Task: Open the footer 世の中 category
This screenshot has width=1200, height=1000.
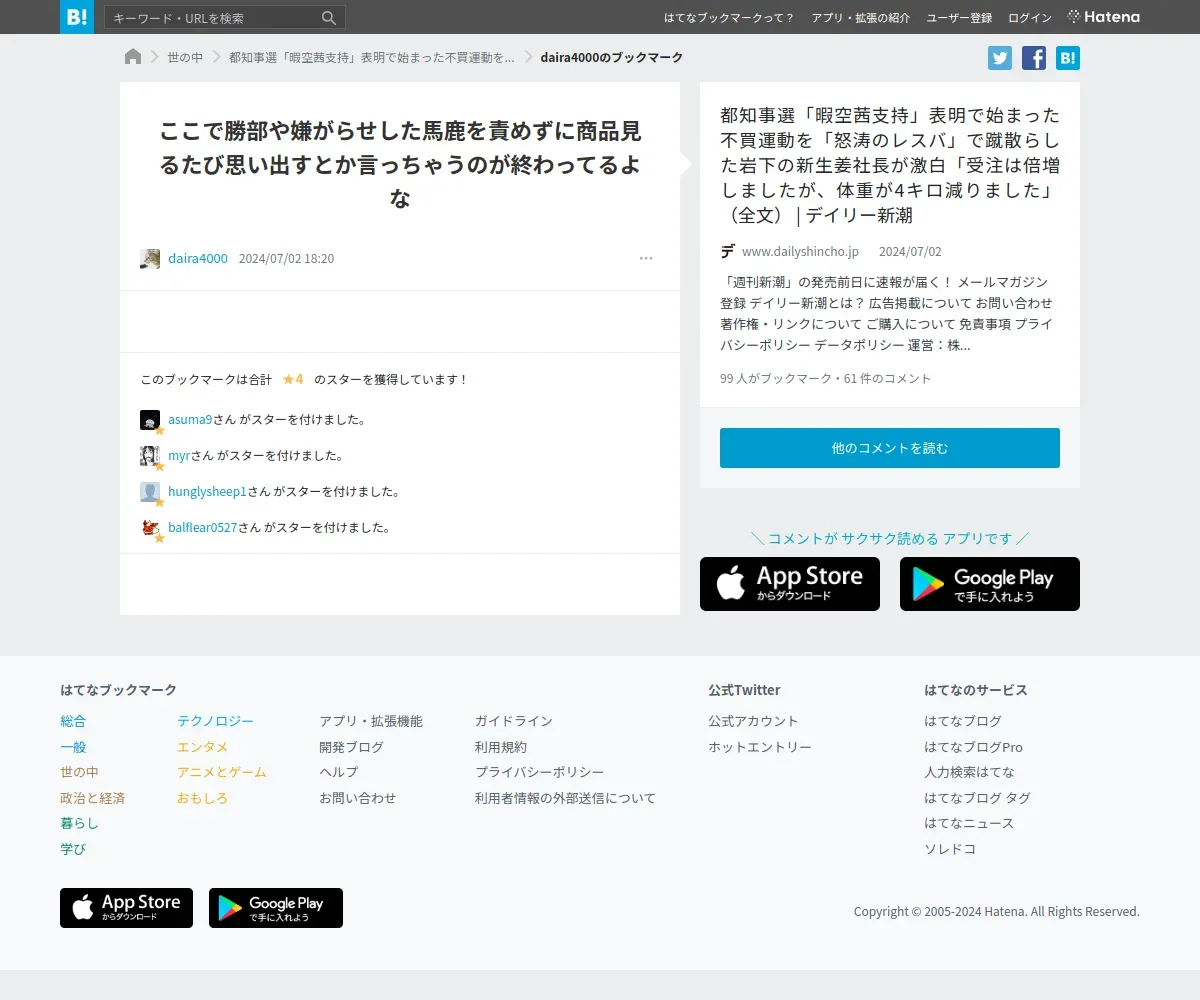Action: point(79,772)
